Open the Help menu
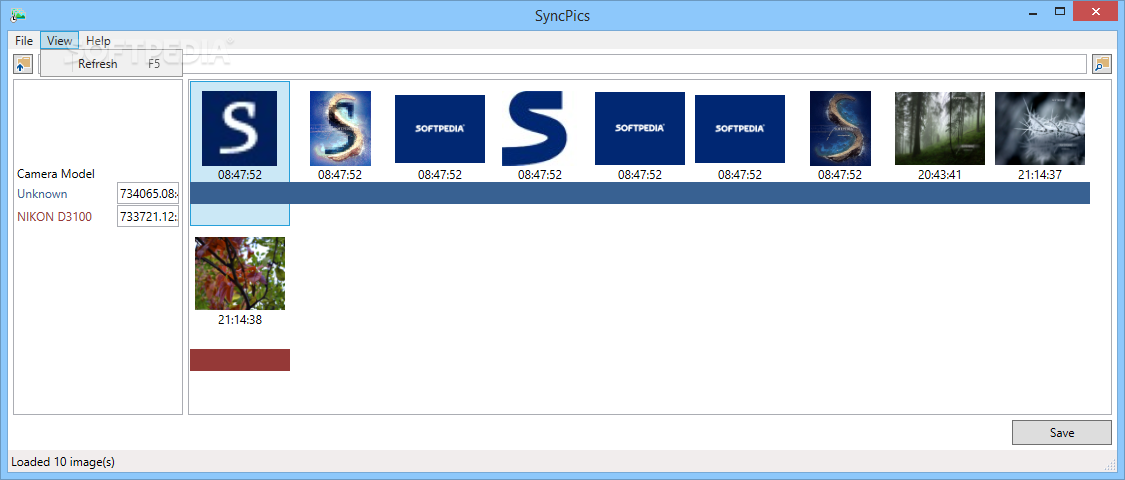Screen dimensions: 1125x480 tap(98, 41)
